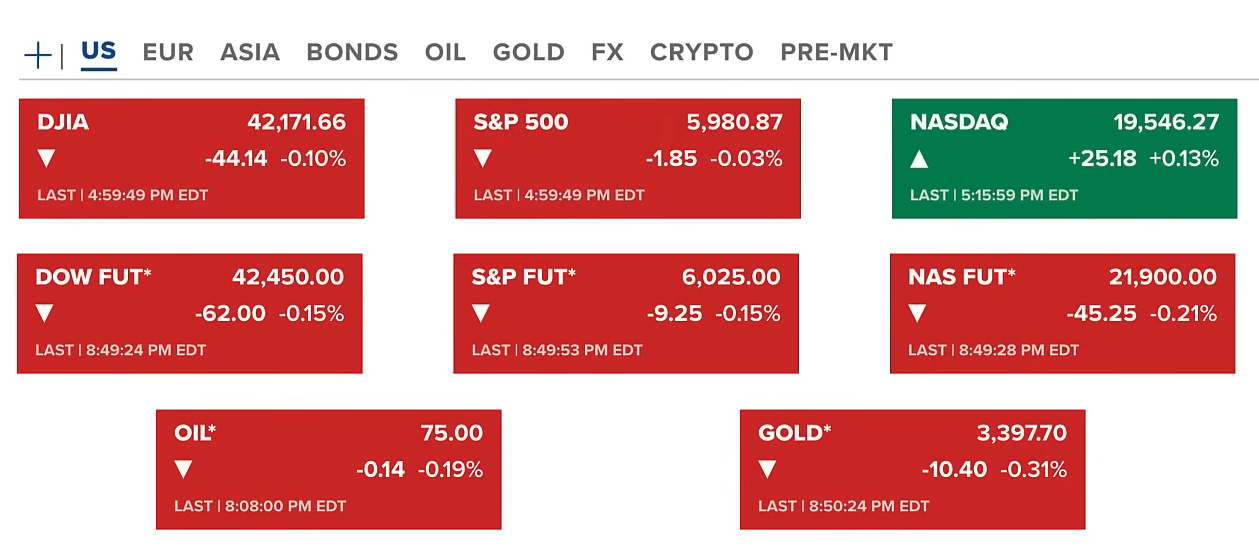Open the FX tab

coord(607,52)
